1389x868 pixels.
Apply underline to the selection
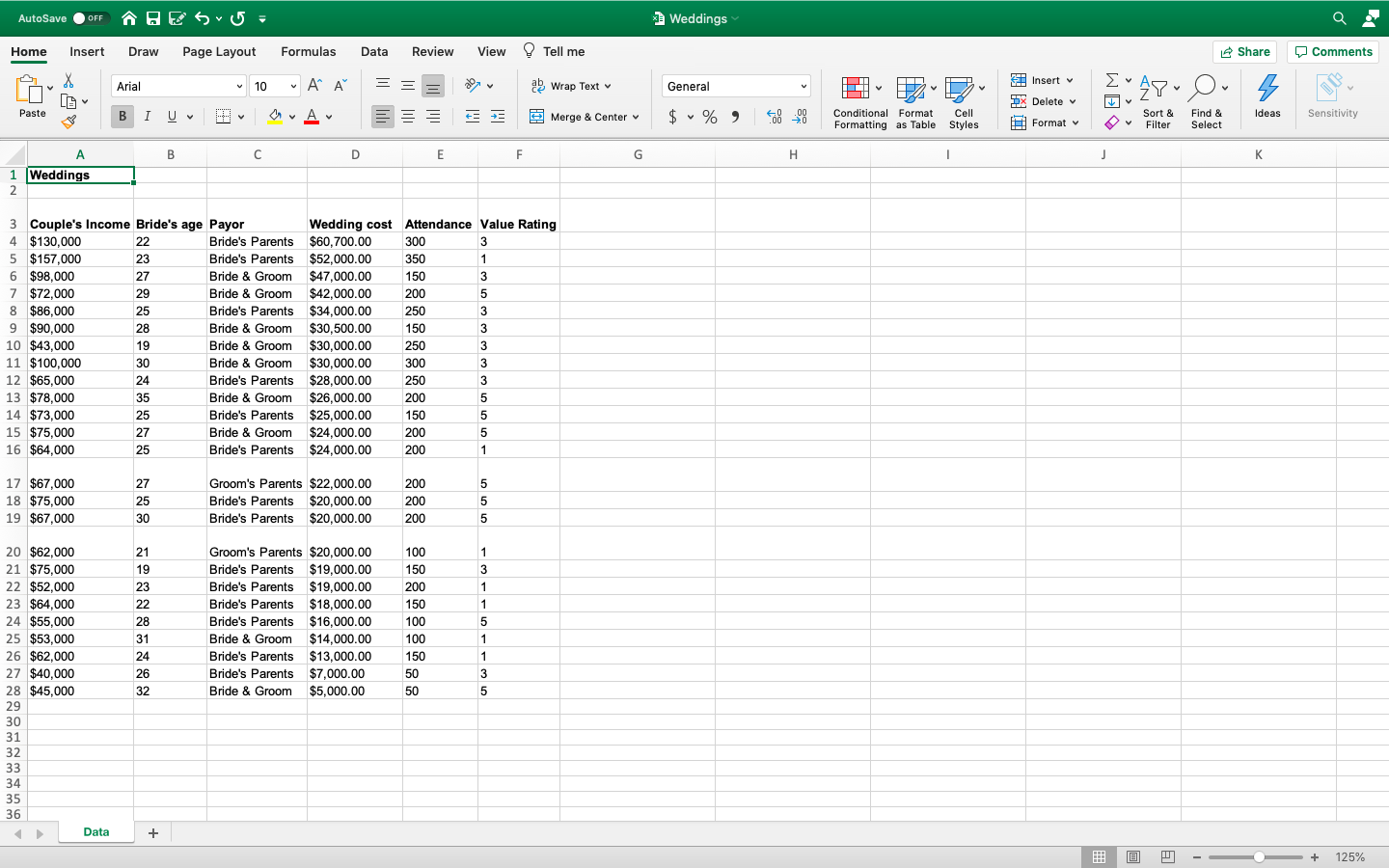pos(170,116)
